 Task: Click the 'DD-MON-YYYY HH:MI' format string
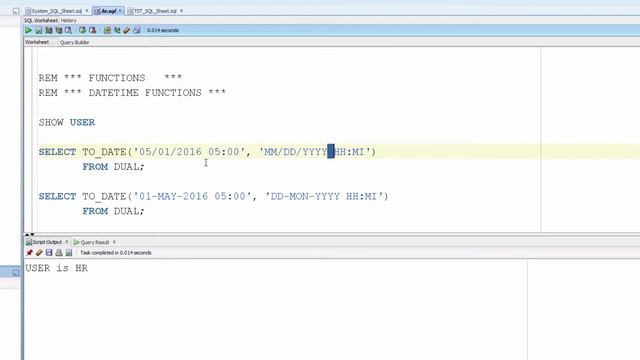pyautogui.click(x=324, y=196)
